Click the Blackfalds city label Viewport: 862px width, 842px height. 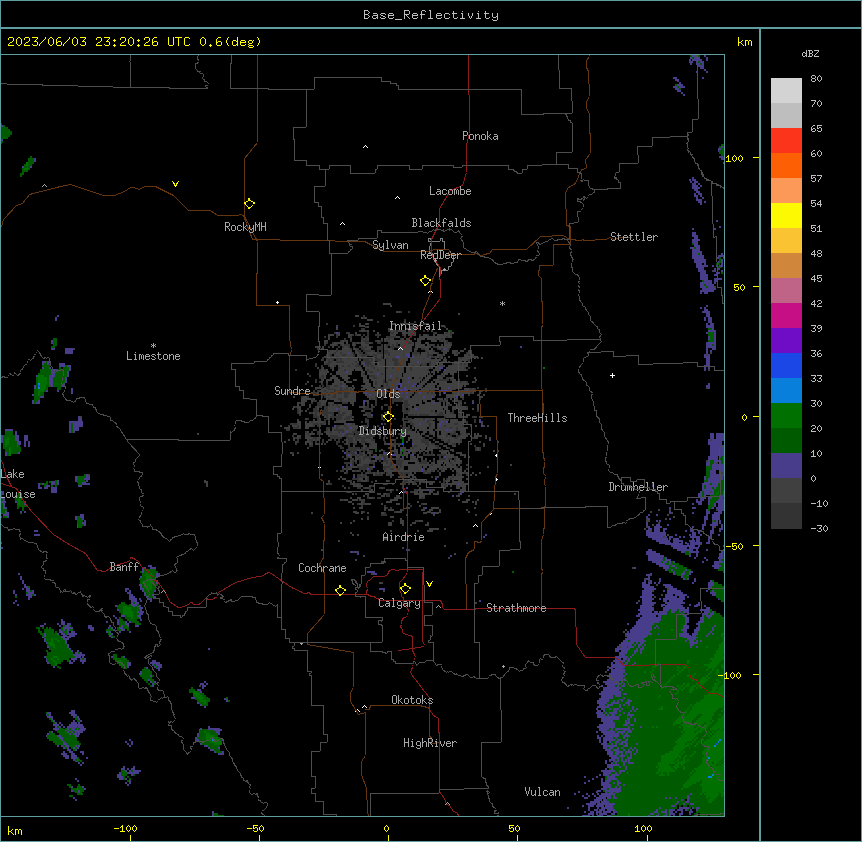441,223
